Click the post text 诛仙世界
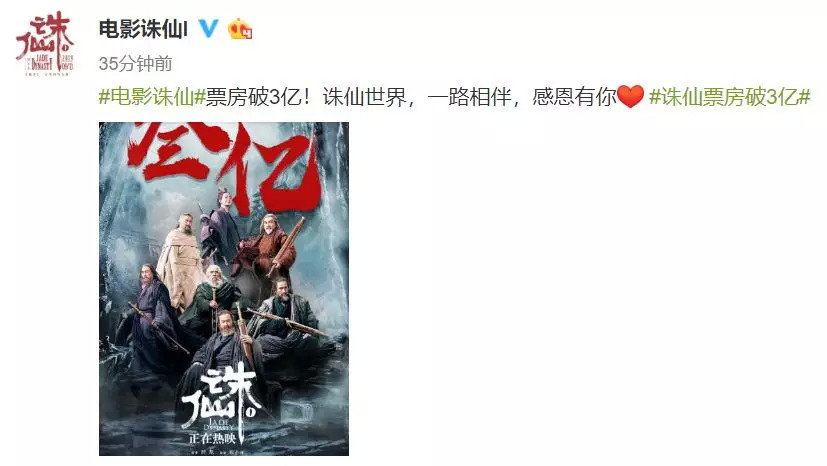 [364, 97]
